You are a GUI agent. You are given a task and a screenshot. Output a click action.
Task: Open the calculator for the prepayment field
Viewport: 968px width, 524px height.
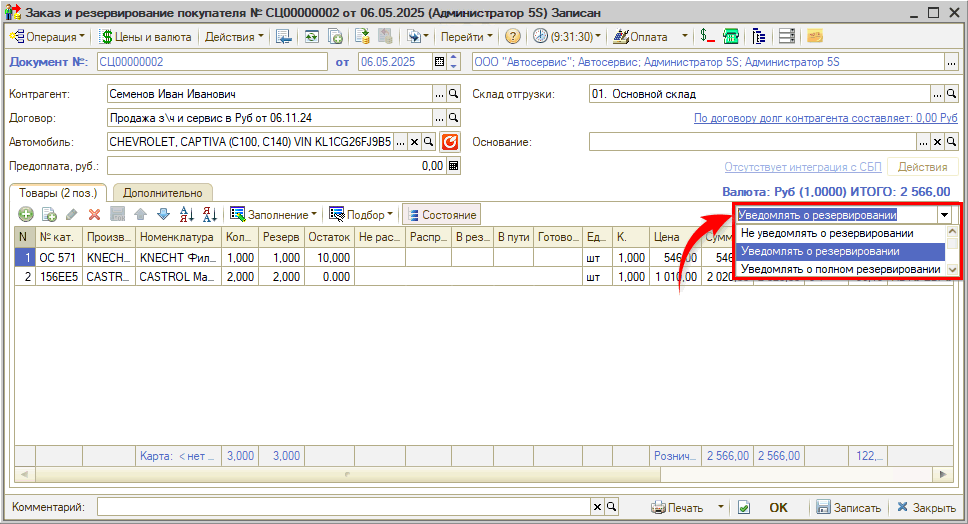click(453, 166)
